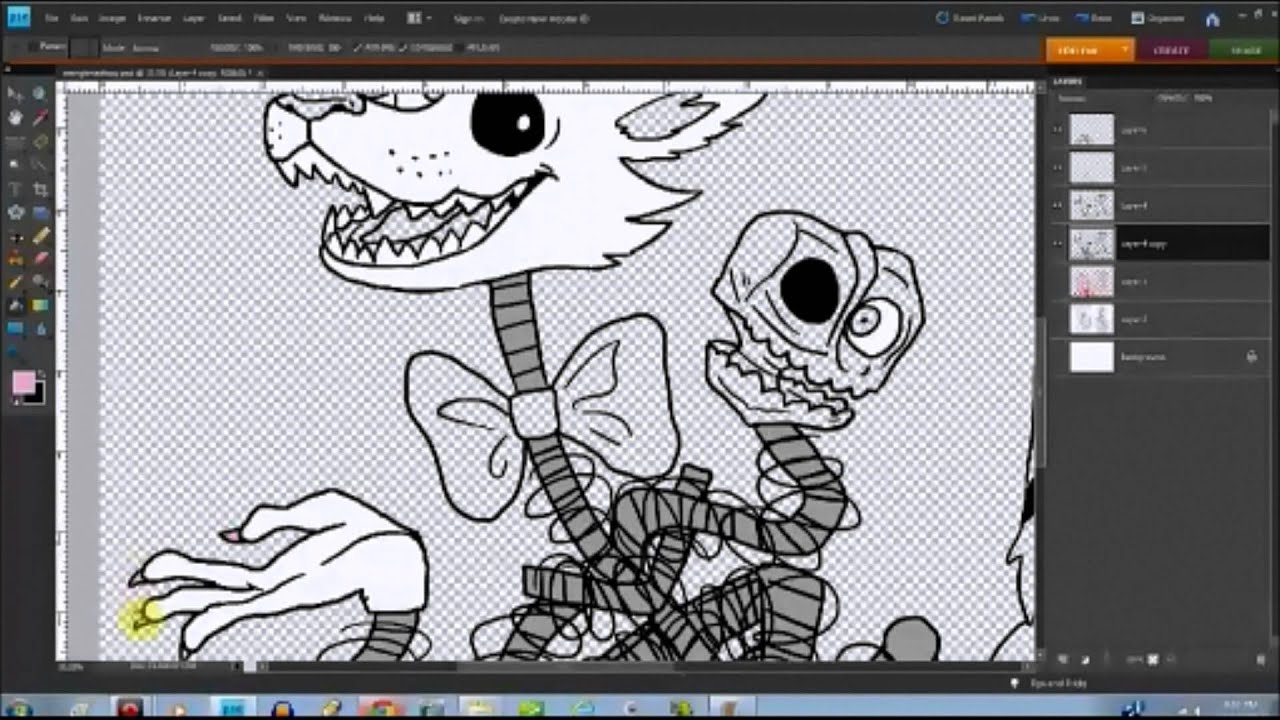
Task: Click the Sign In link
Action: [x=469, y=18]
